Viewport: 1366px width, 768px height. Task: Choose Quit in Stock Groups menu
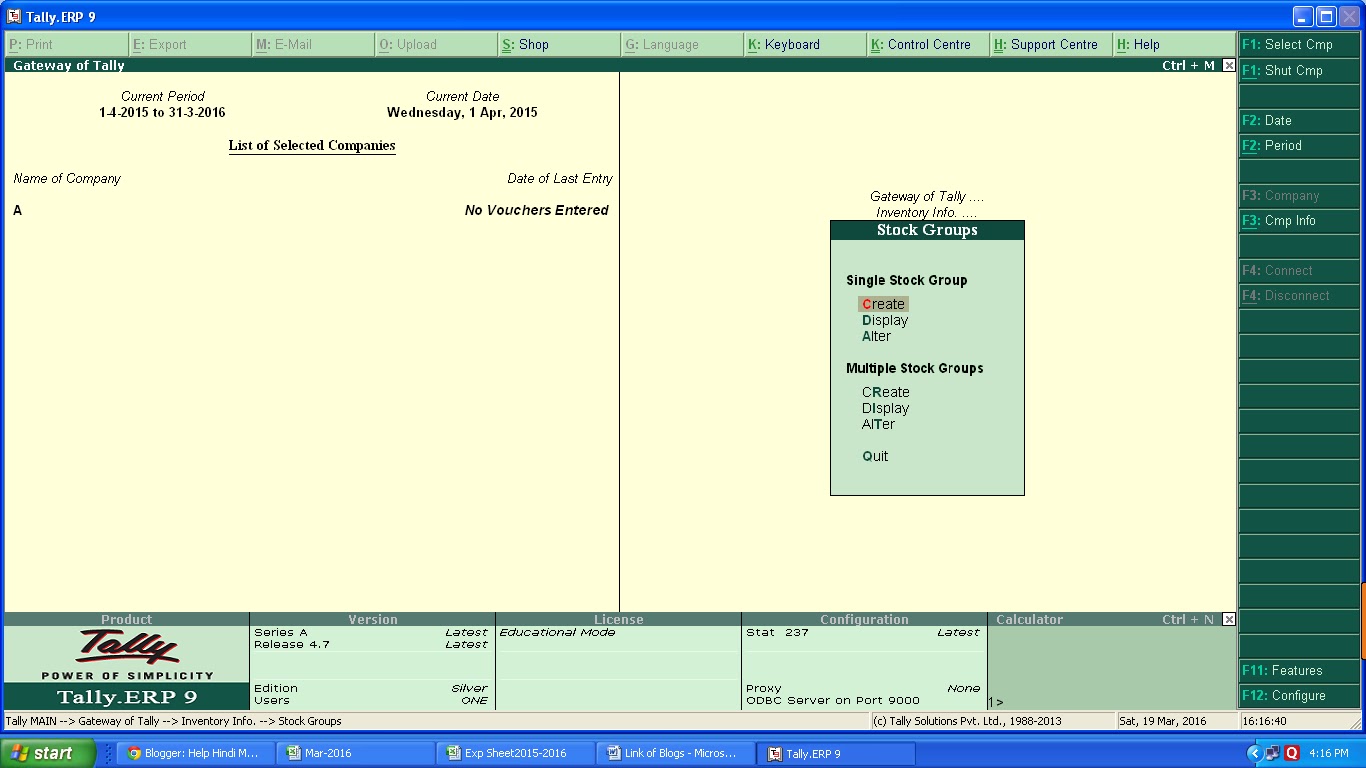[x=875, y=456]
